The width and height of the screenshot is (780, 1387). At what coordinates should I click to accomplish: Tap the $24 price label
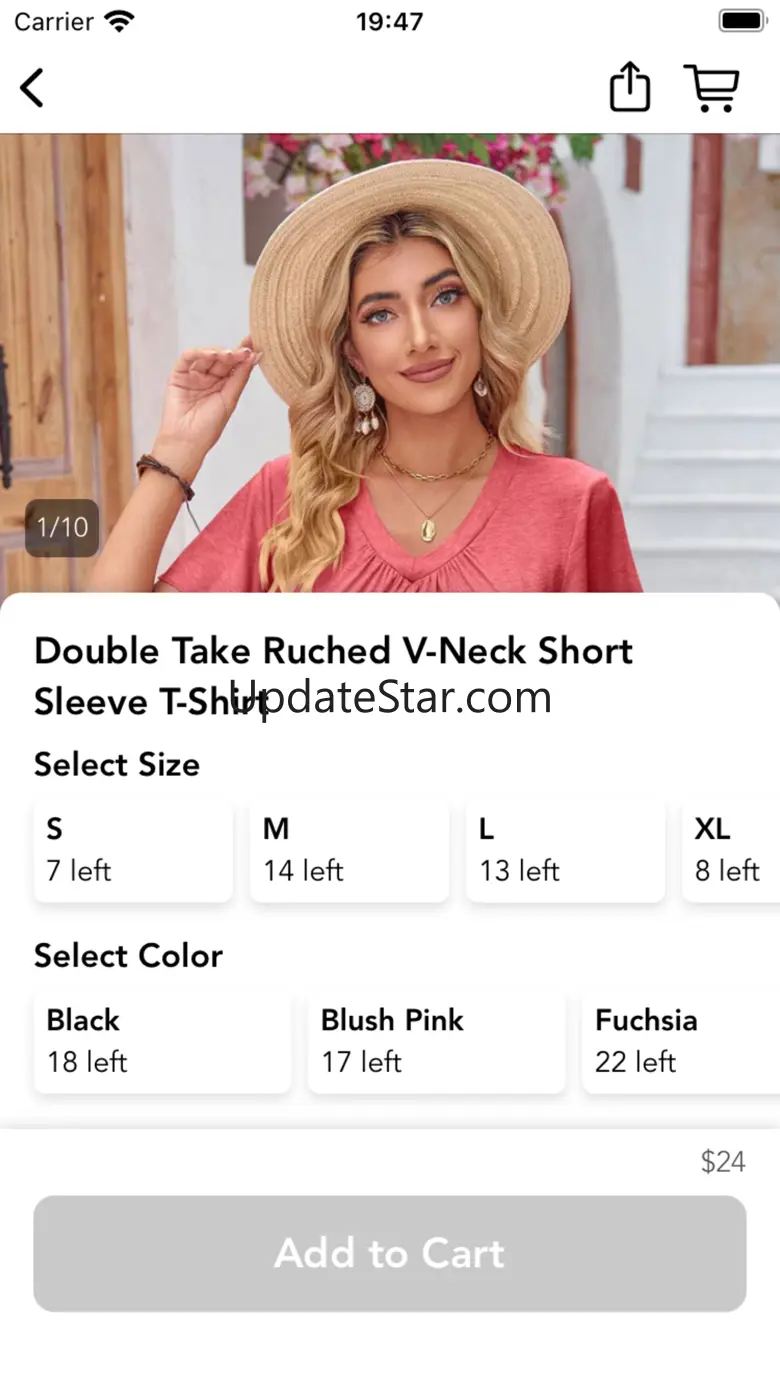(723, 1161)
